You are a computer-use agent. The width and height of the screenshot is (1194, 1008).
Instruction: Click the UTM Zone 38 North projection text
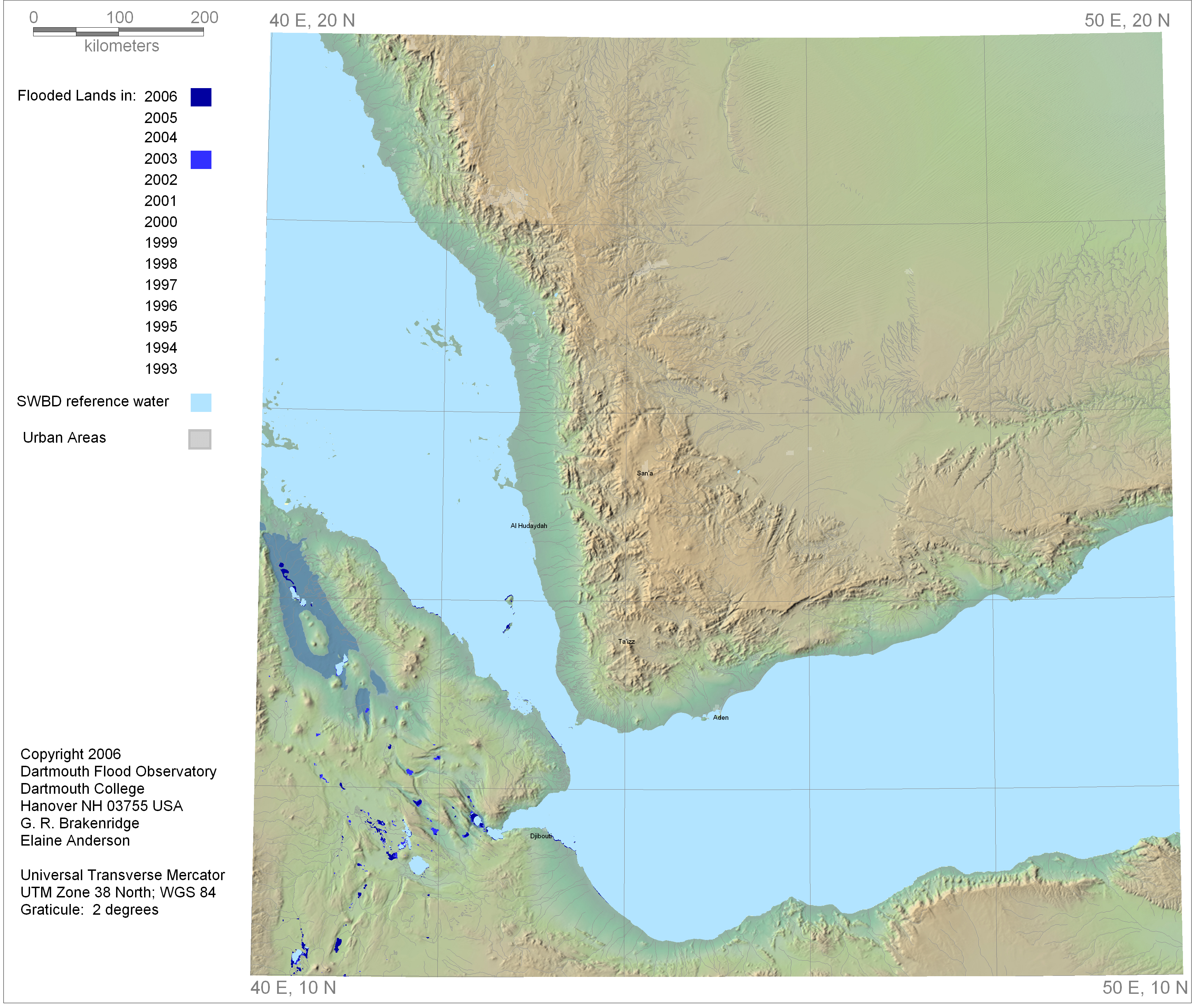(118, 892)
